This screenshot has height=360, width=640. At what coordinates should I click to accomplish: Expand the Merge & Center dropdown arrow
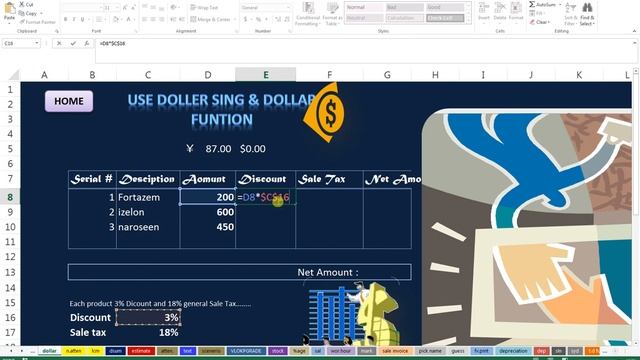[x=235, y=19]
